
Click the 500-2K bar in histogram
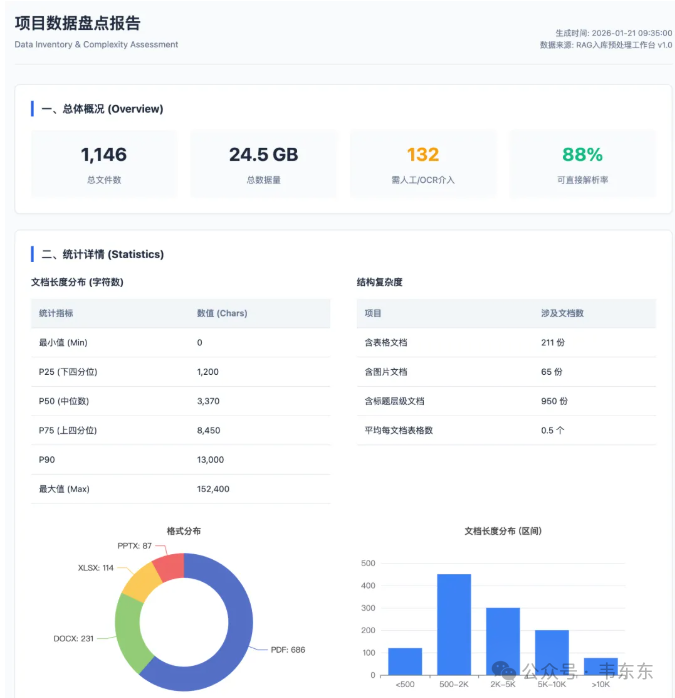click(454, 625)
